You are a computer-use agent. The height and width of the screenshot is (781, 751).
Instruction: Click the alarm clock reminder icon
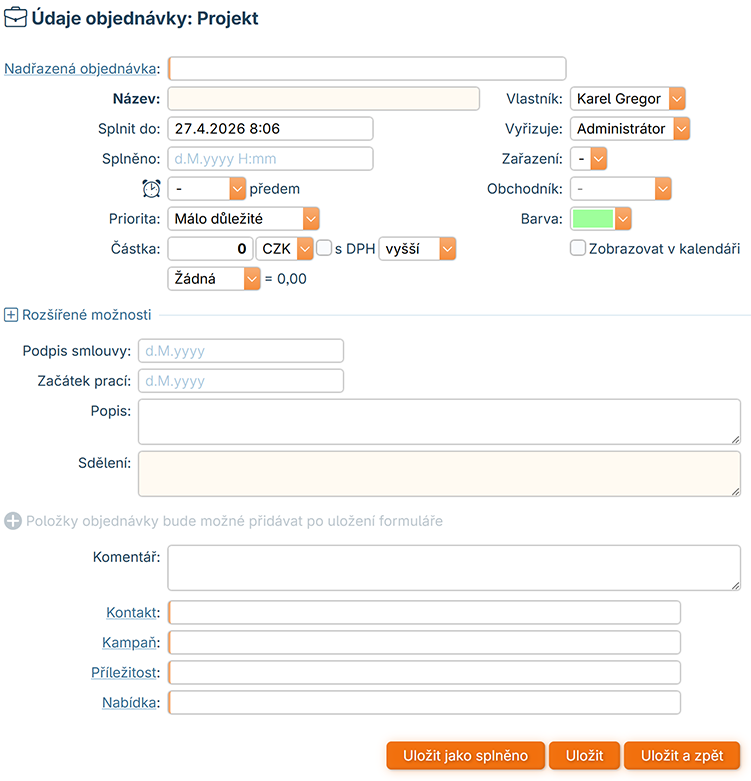pyautogui.click(x=151, y=188)
